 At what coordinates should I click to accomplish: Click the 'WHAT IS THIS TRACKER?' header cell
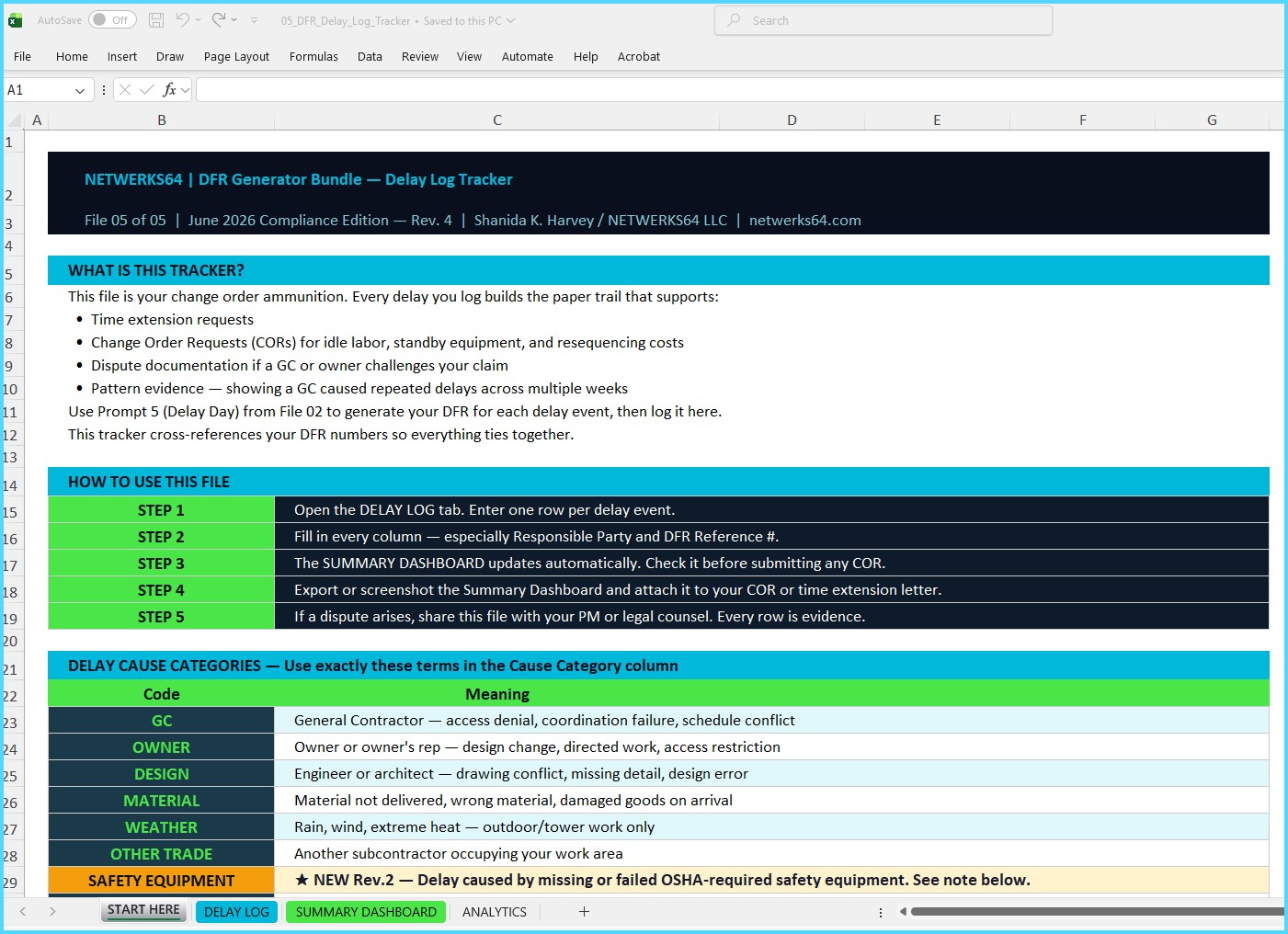click(x=658, y=270)
